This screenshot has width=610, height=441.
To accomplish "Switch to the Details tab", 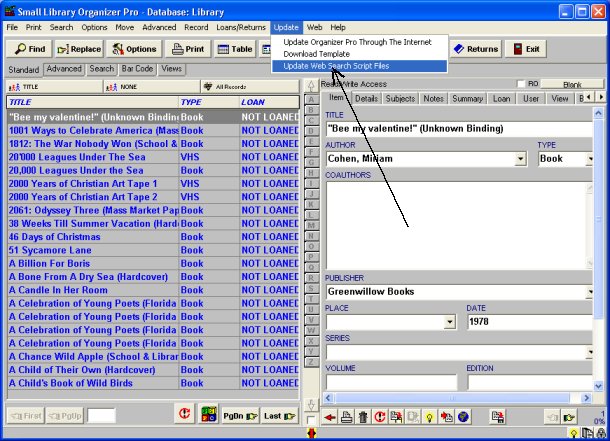I will [366, 99].
